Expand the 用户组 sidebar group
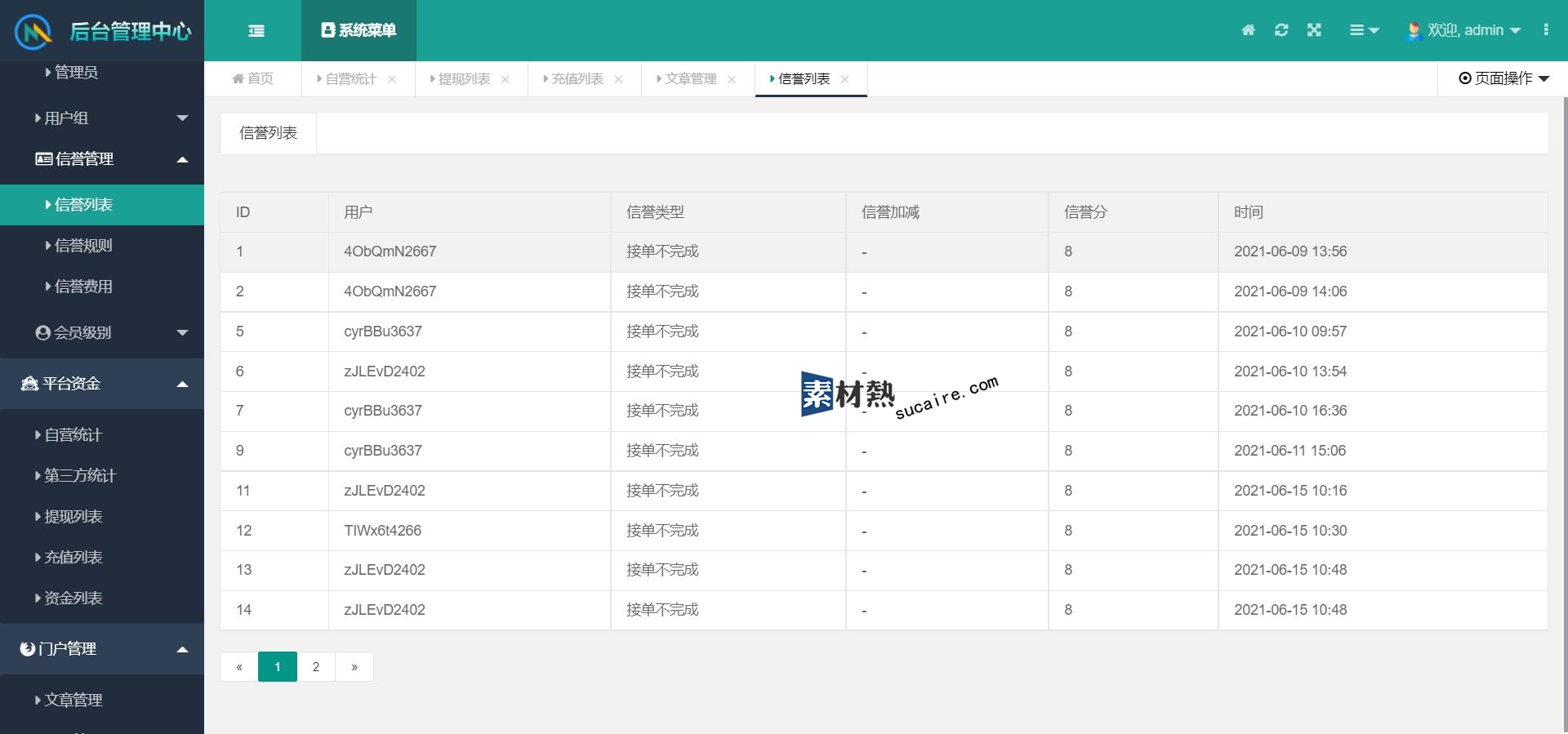Image resolution: width=1568 pixels, height=734 pixels. (102, 118)
